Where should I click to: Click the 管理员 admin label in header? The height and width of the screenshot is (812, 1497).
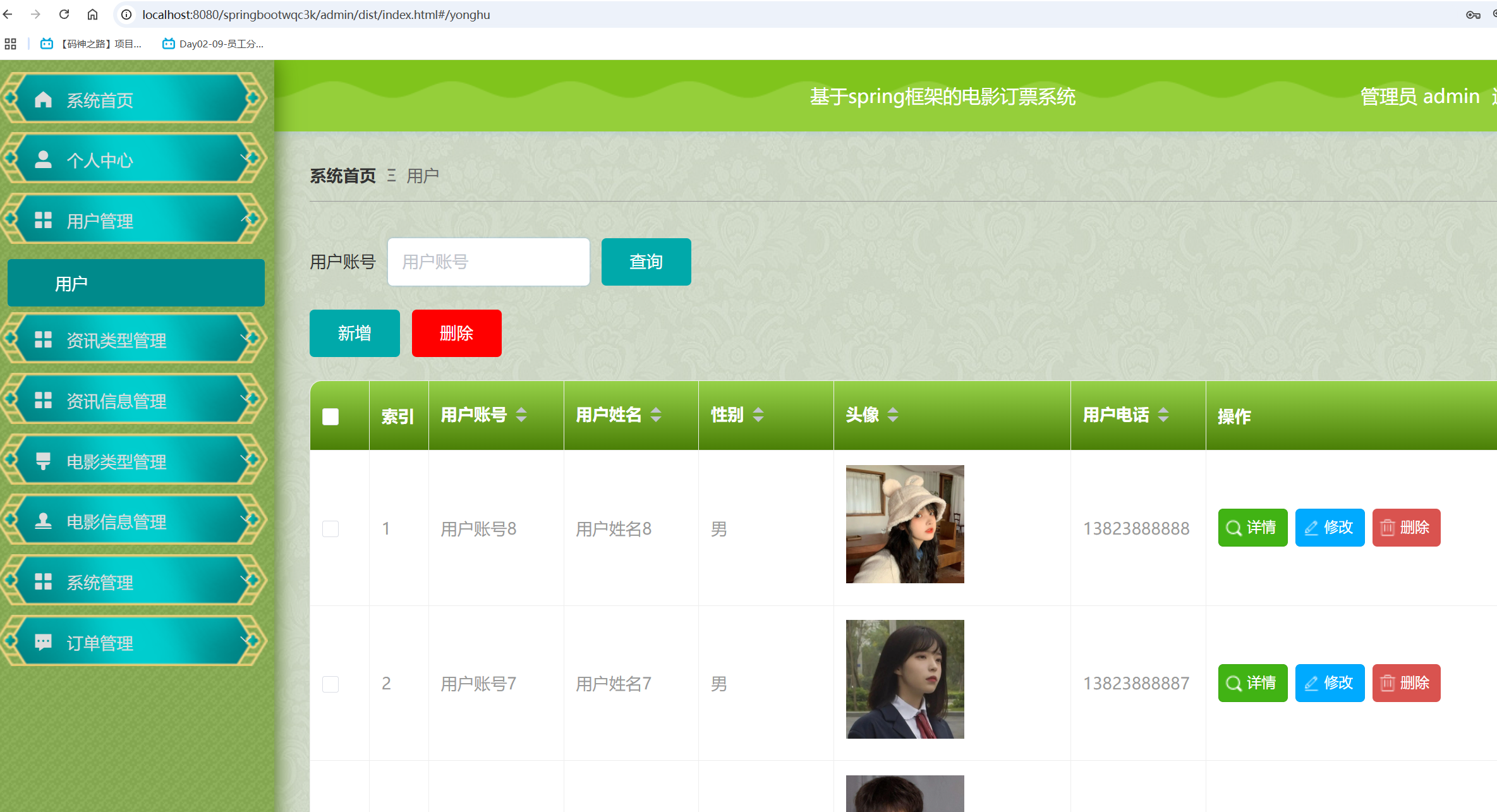coord(1420,96)
